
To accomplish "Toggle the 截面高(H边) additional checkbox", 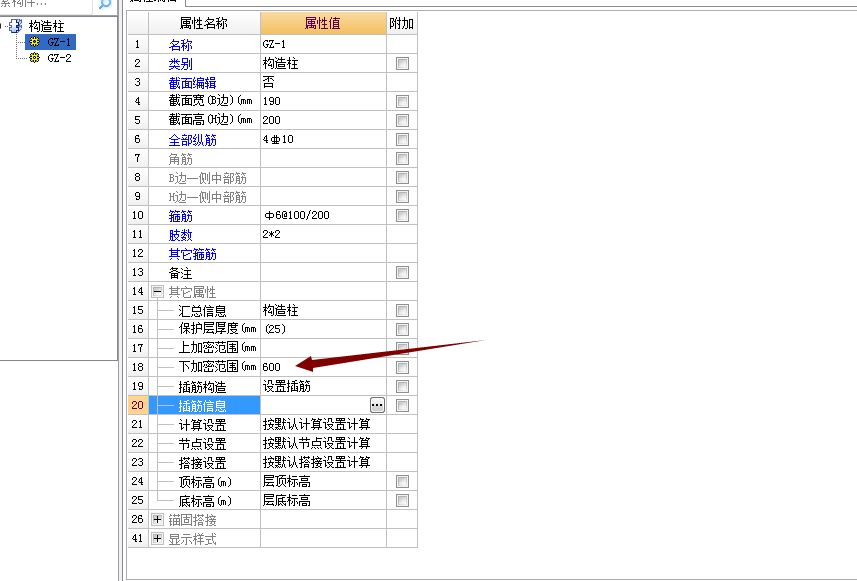I will [402, 120].
